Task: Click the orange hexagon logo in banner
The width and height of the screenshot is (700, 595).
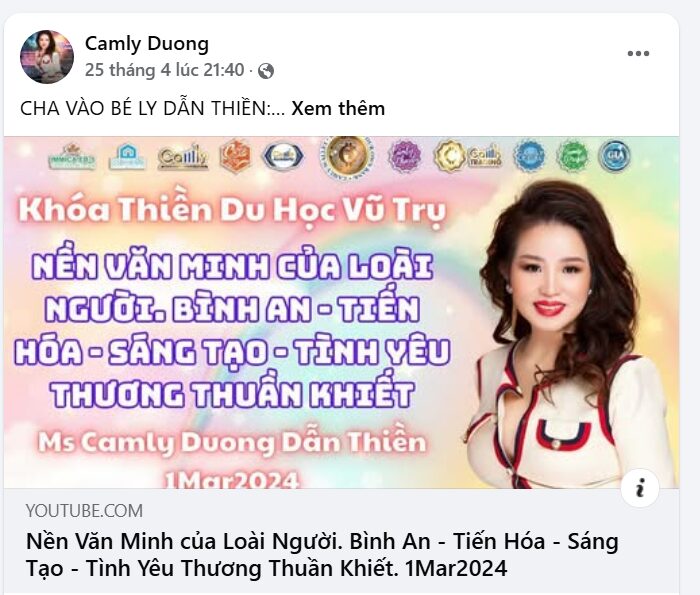Action: [x=235, y=157]
